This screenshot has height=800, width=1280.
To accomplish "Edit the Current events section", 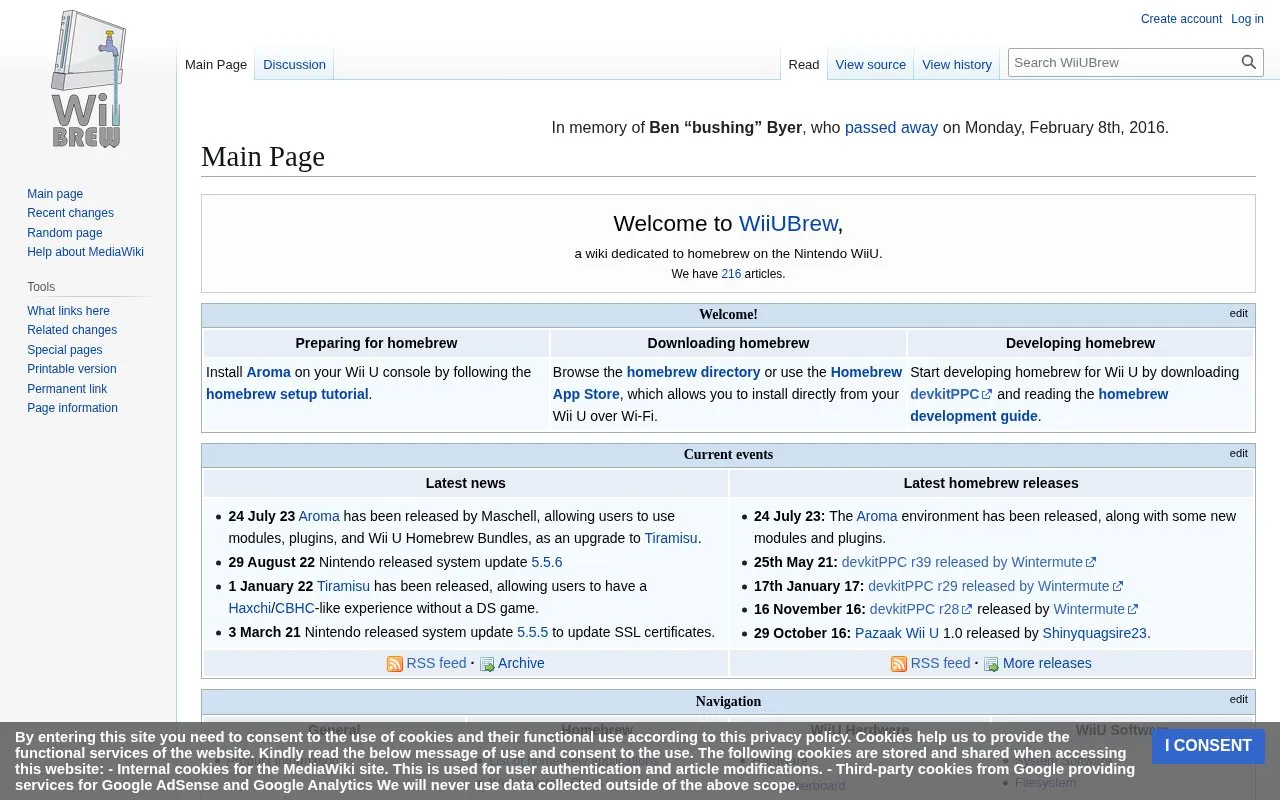I will (1238, 453).
